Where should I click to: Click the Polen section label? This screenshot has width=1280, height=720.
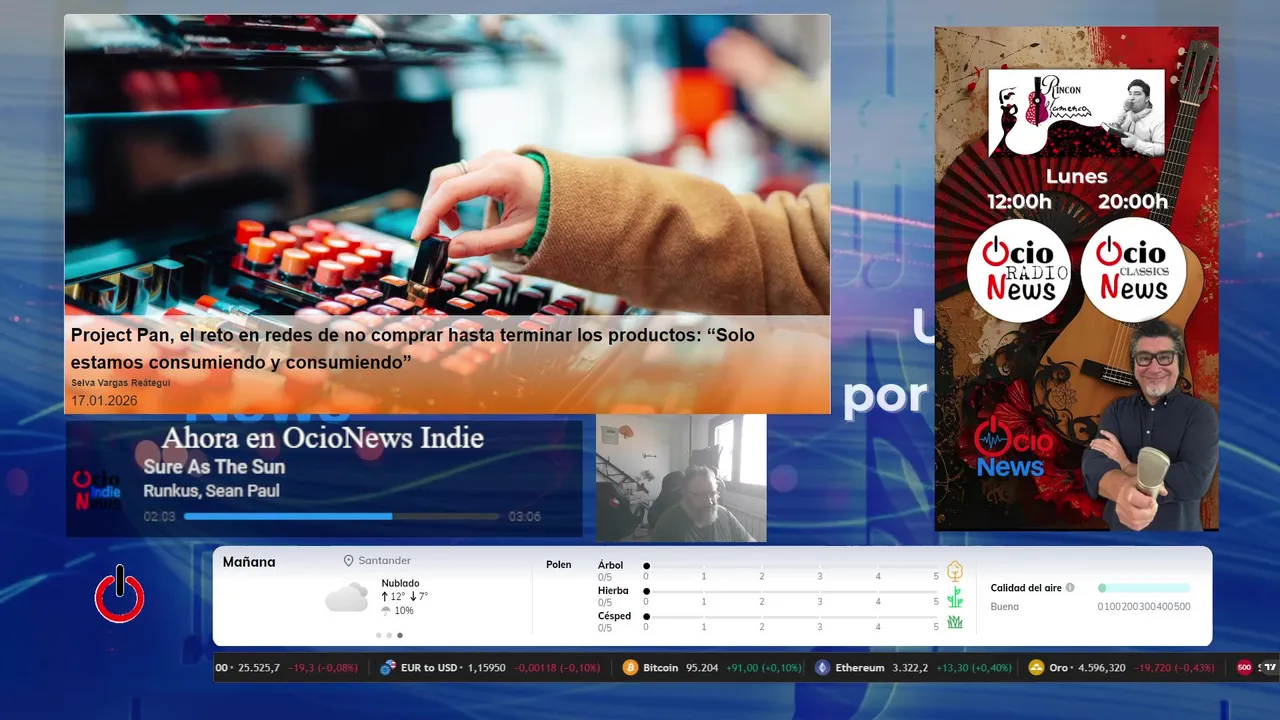(x=559, y=565)
